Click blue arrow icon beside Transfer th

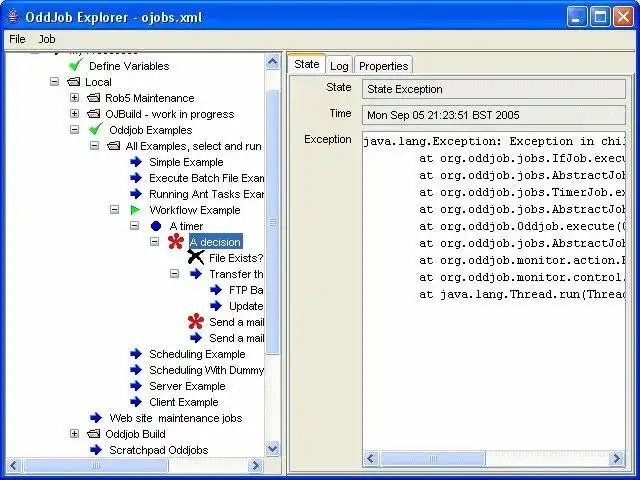coord(196,273)
